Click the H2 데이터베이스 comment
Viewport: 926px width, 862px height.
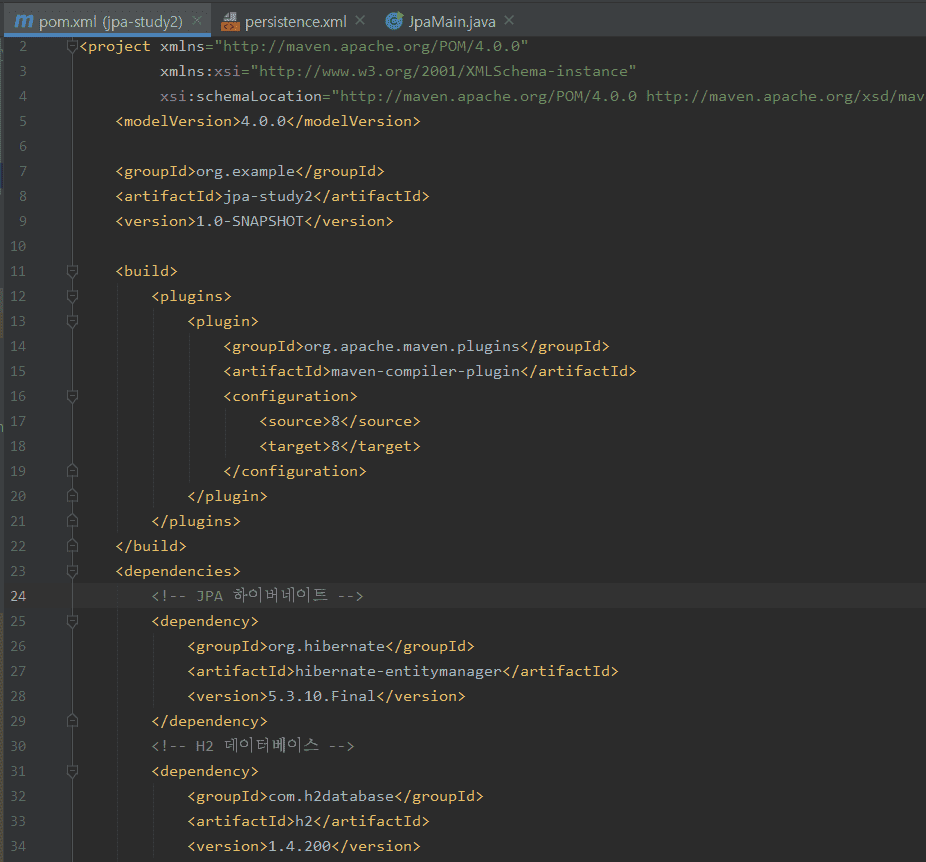point(253,746)
